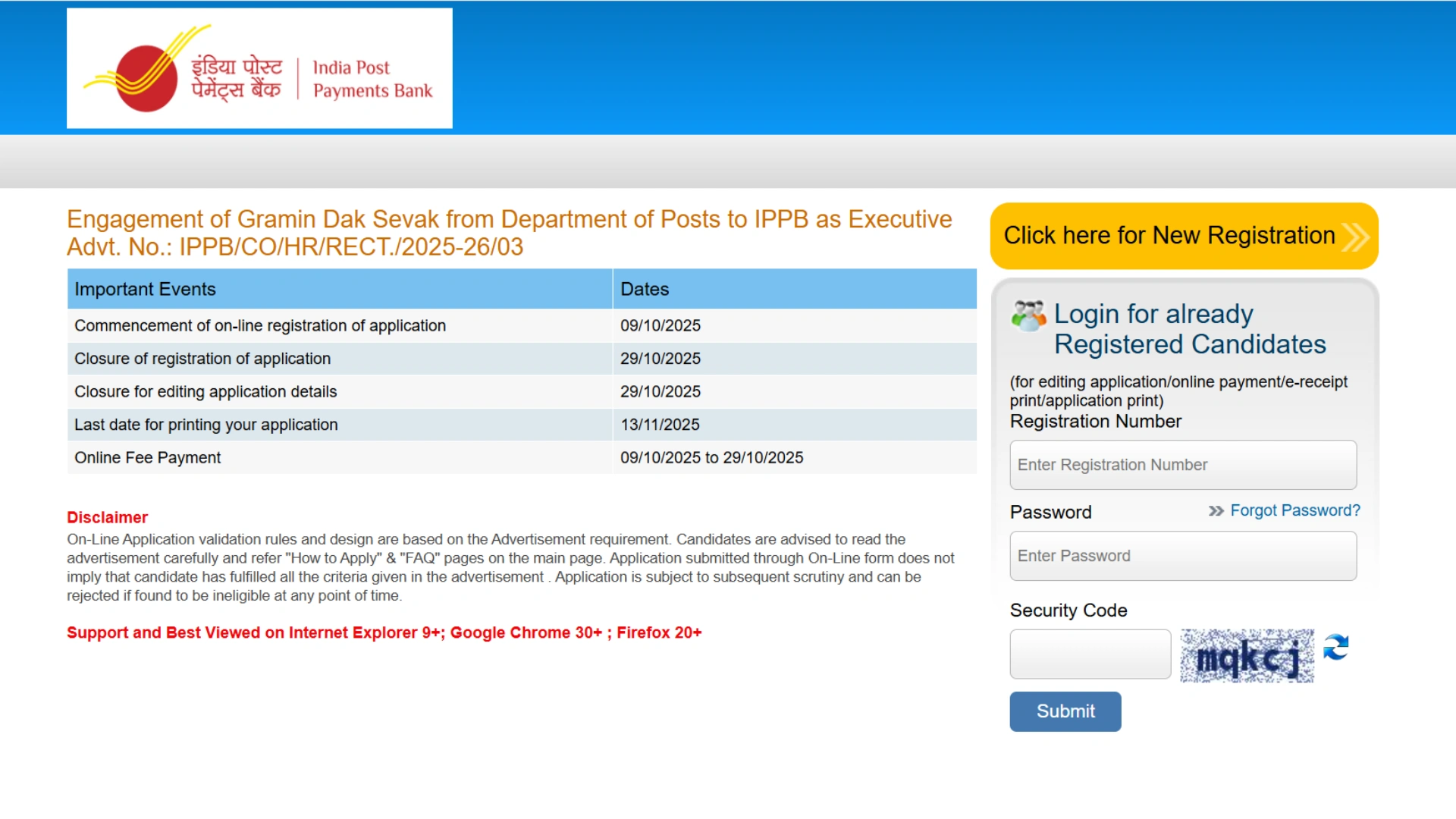Click the registered candidates group icon
Screen dimensions: 1456x819
click(1028, 315)
